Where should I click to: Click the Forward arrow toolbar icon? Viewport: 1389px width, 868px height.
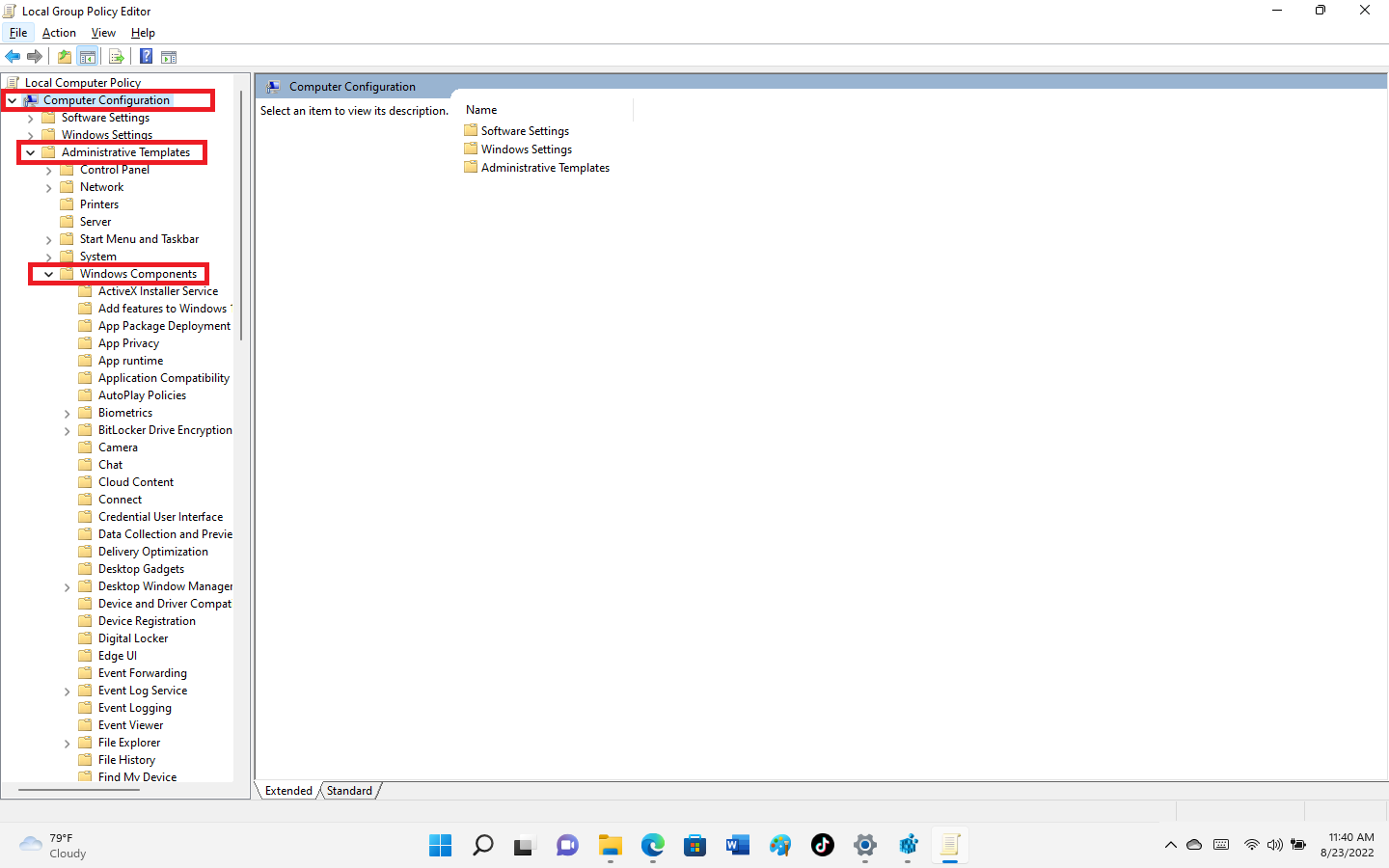(x=35, y=56)
